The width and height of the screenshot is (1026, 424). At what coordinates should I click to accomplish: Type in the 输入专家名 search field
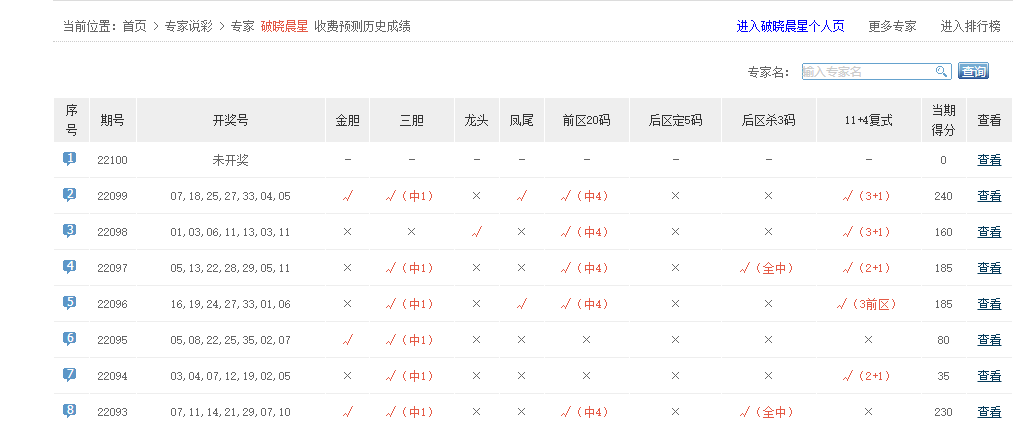click(x=867, y=71)
